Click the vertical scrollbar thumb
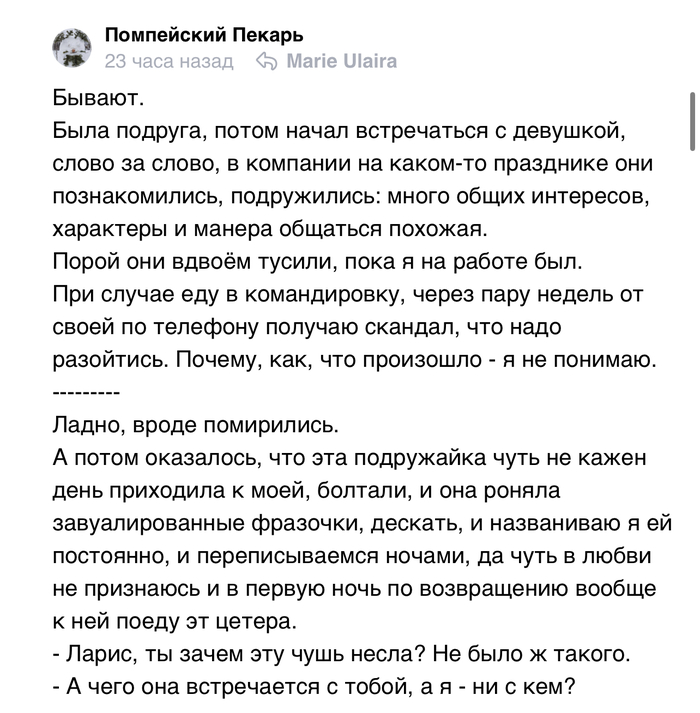The width and height of the screenshot is (700, 713). click(x=690, y=122)
